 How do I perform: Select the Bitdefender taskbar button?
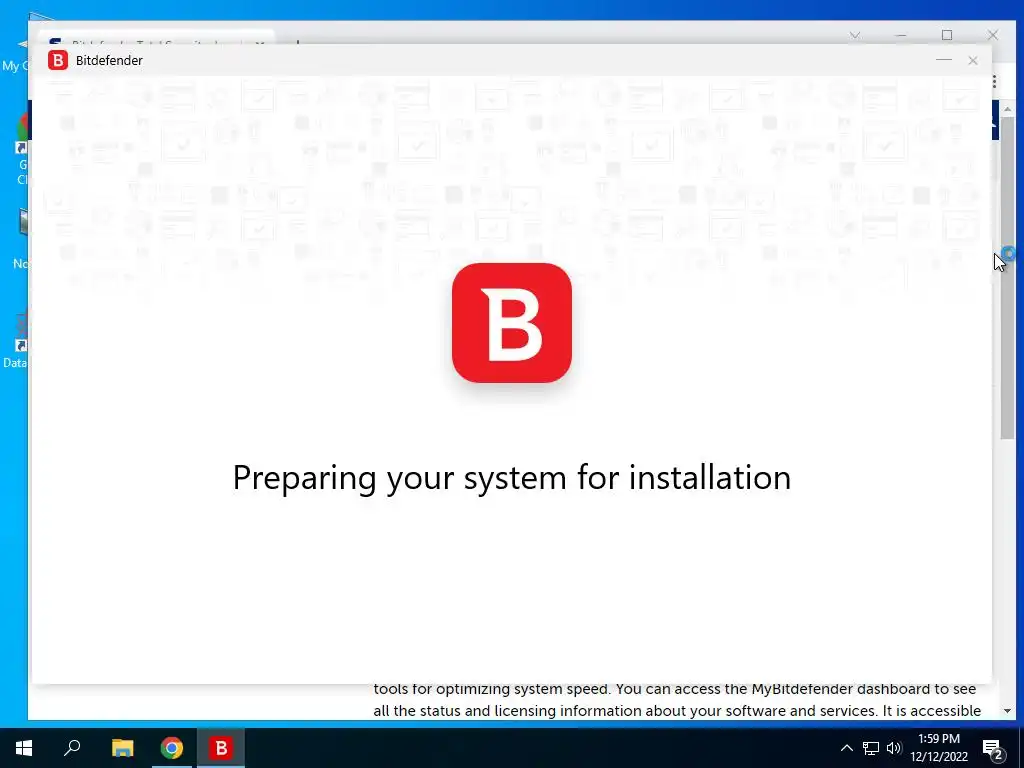221,748
